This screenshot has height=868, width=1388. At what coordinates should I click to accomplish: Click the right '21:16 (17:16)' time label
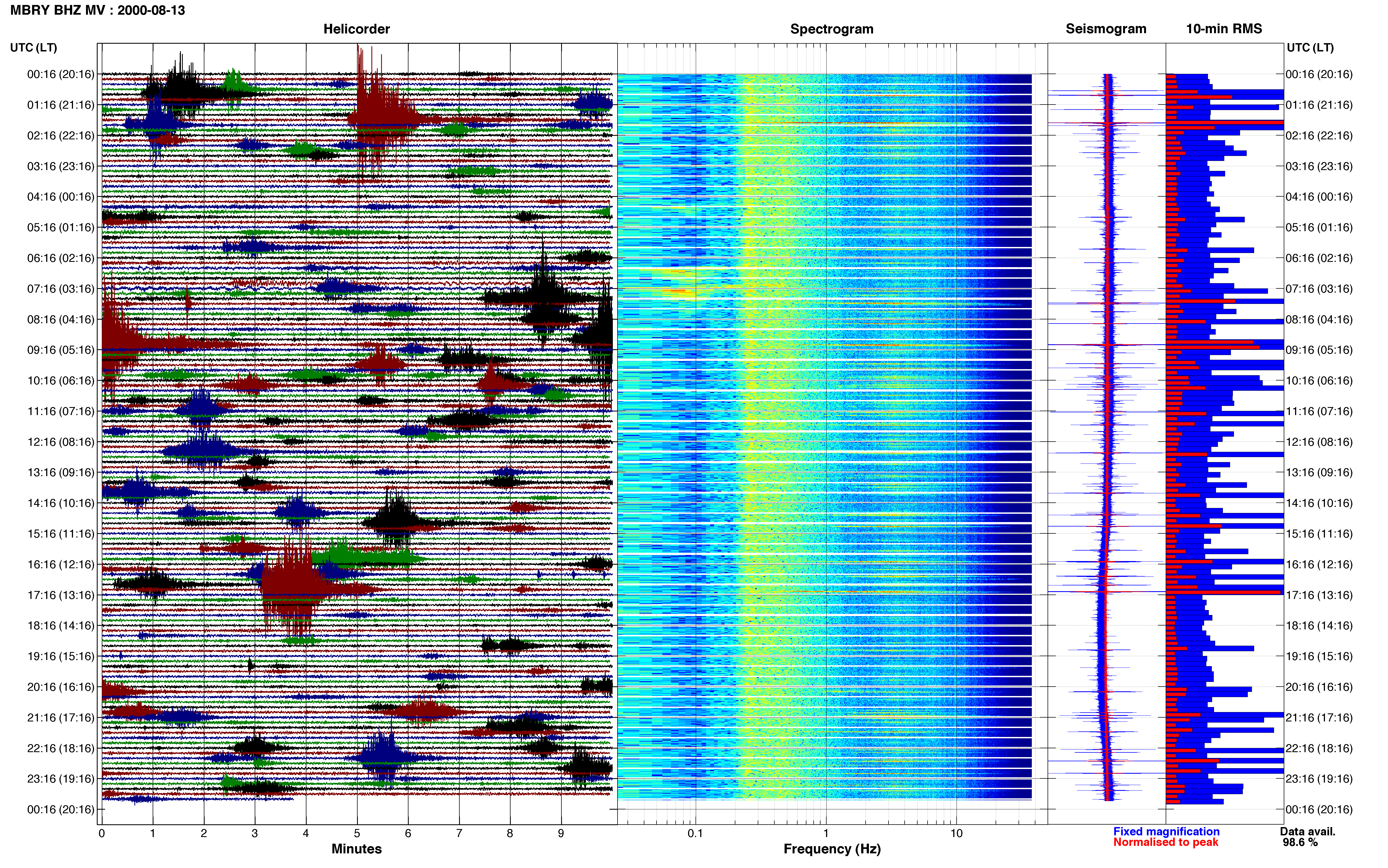1319,718
